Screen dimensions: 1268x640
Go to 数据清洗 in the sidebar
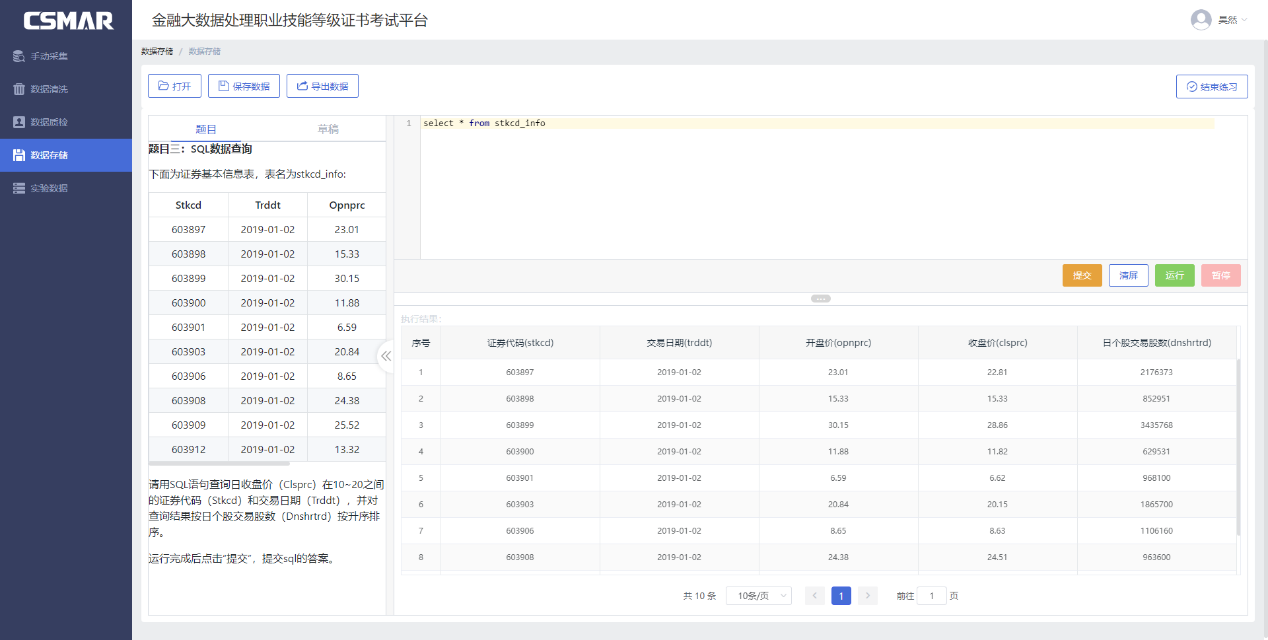[48, 89]
